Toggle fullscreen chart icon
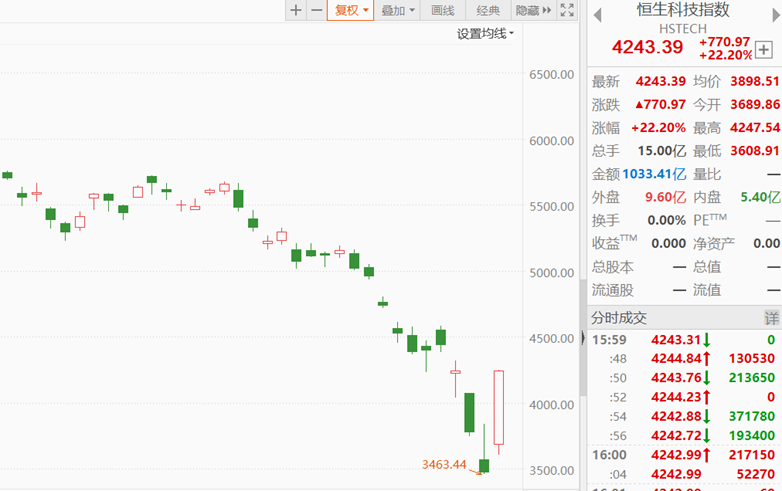782x491 pixels. (x=567, y=10)
